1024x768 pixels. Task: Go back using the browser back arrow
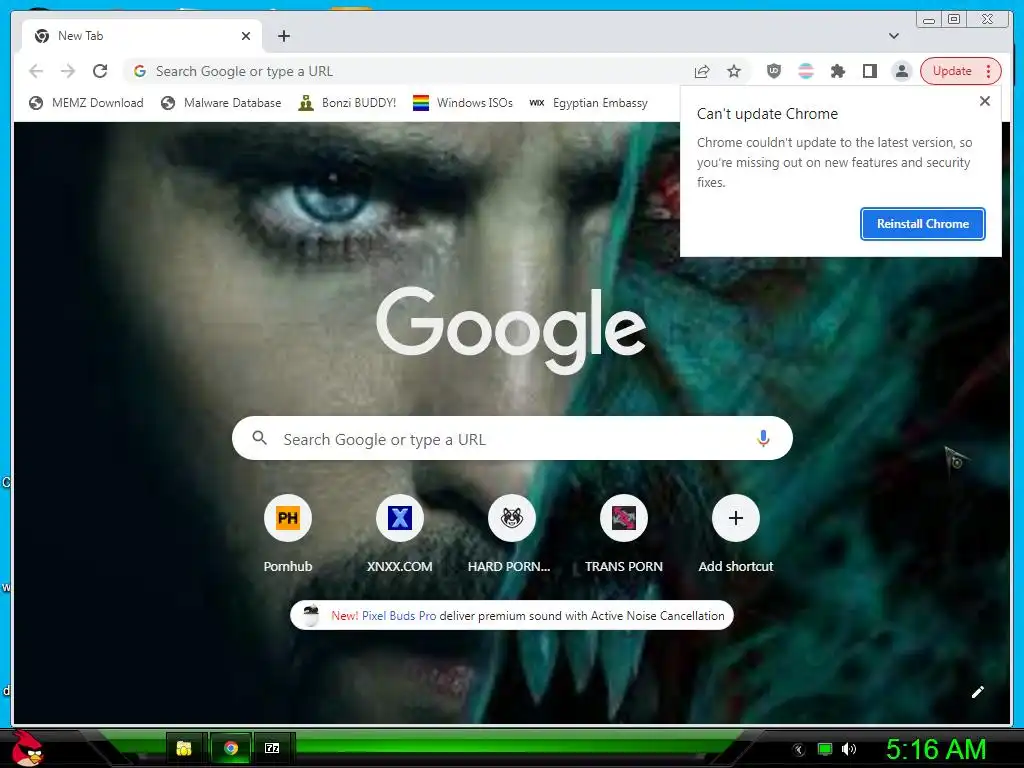click(36, 71)
